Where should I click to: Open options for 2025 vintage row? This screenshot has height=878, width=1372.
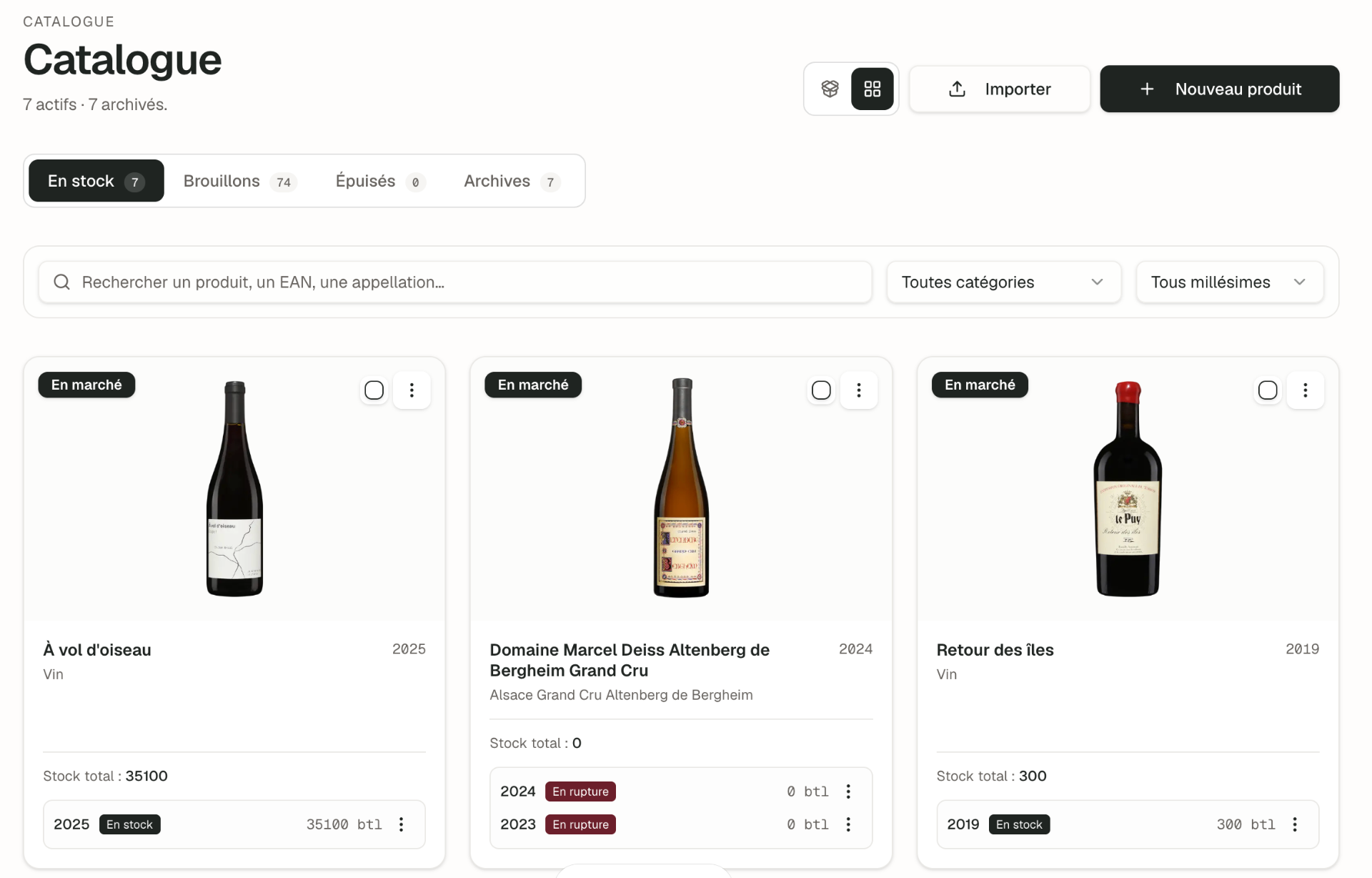pos(402,824)
